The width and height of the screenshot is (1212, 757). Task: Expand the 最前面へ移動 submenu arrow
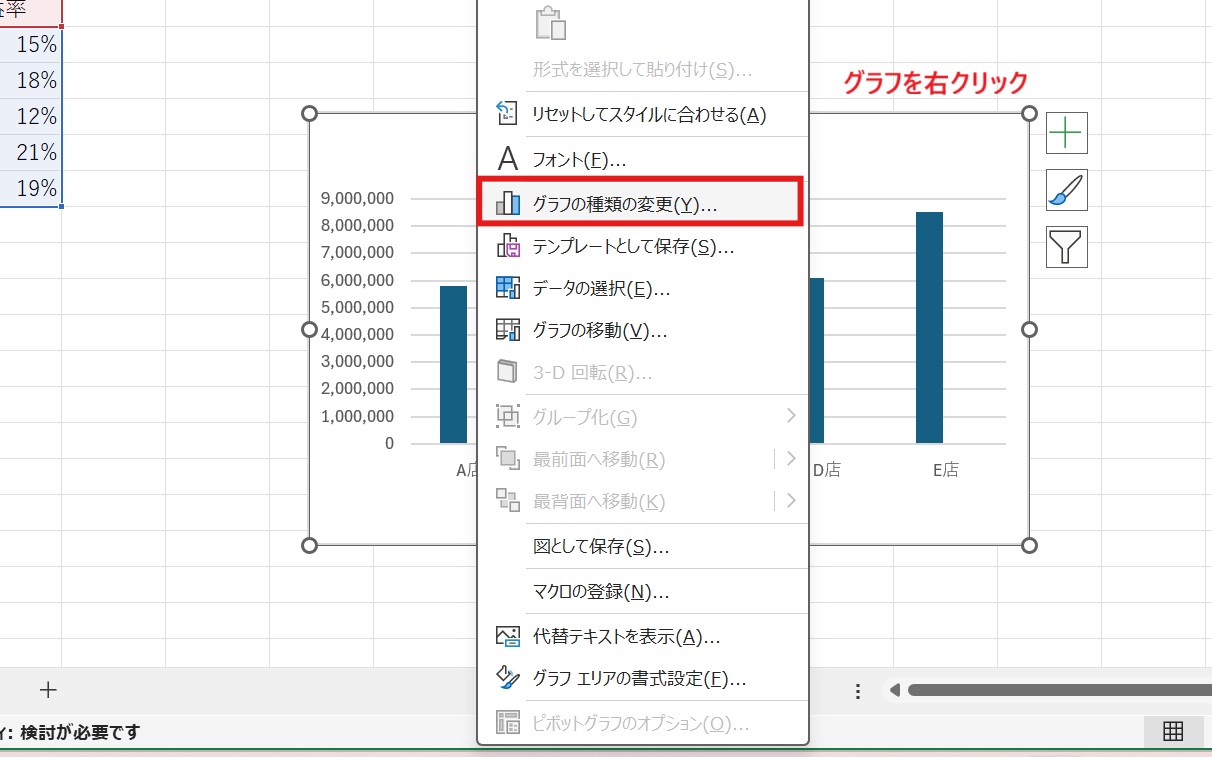791,458
